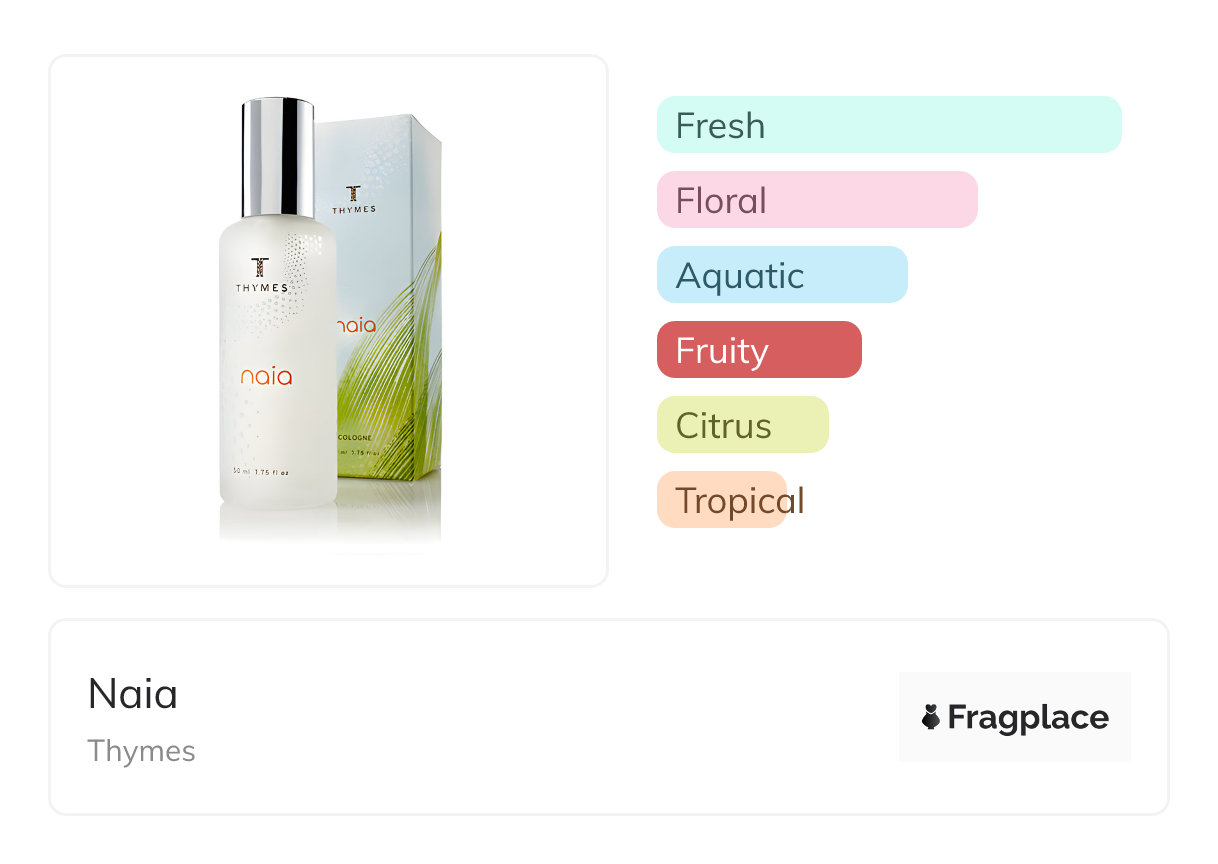Click the 50 ml size label on bottle
Viewport: 1218px width, 864px height.
coord(261,472)
